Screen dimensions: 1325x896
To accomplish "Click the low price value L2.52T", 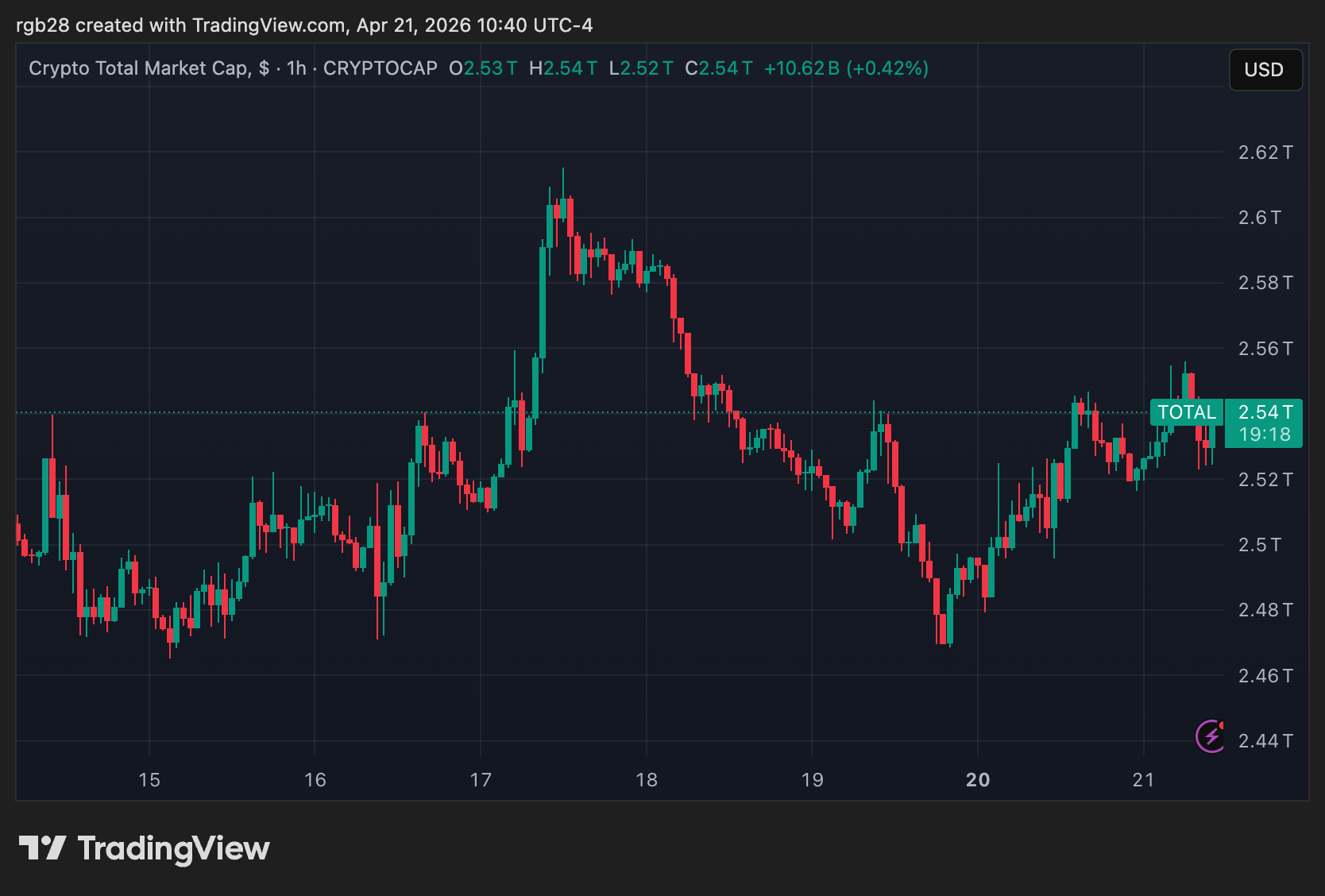I will click(640, 68).
